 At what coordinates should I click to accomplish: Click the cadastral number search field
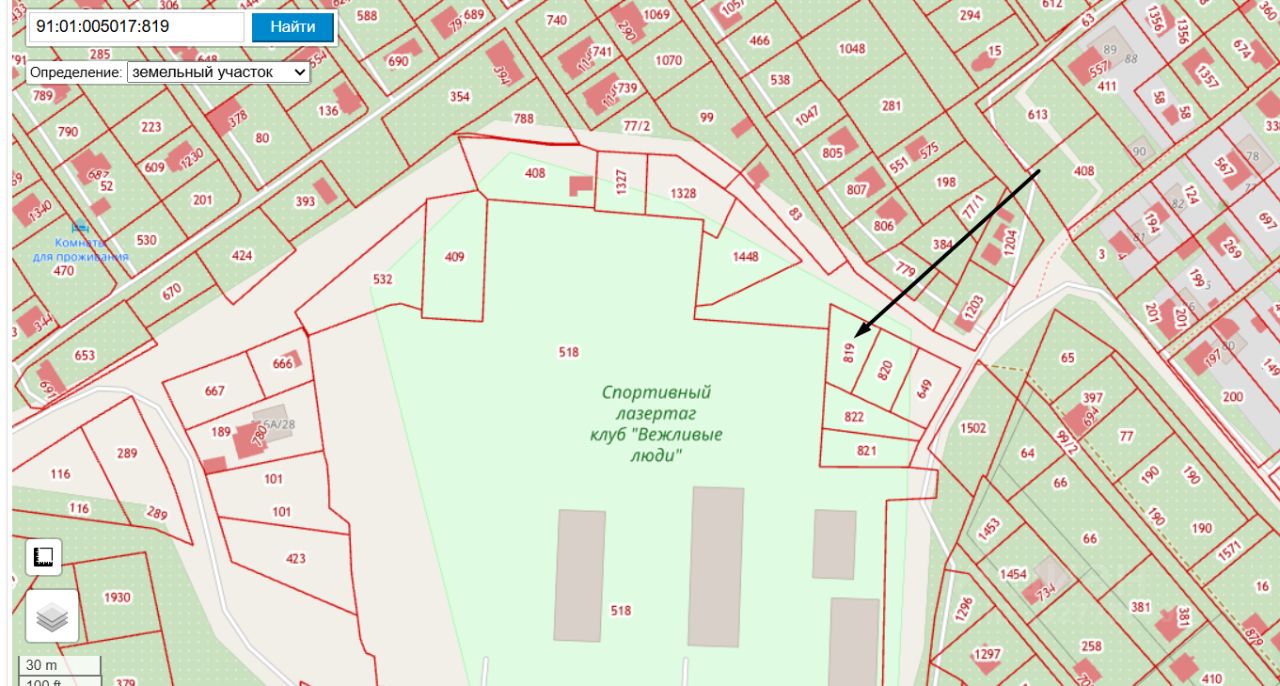[134, 27]
